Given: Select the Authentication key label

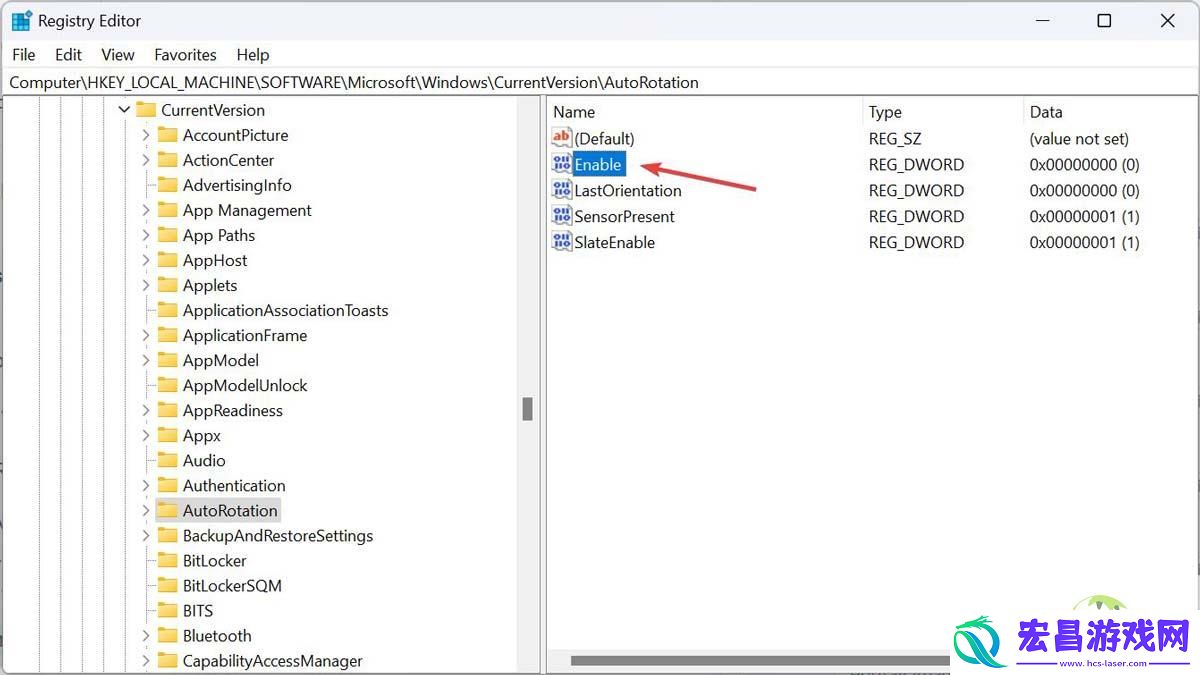Looking at the screenshot, I should (x=234, y=485).
